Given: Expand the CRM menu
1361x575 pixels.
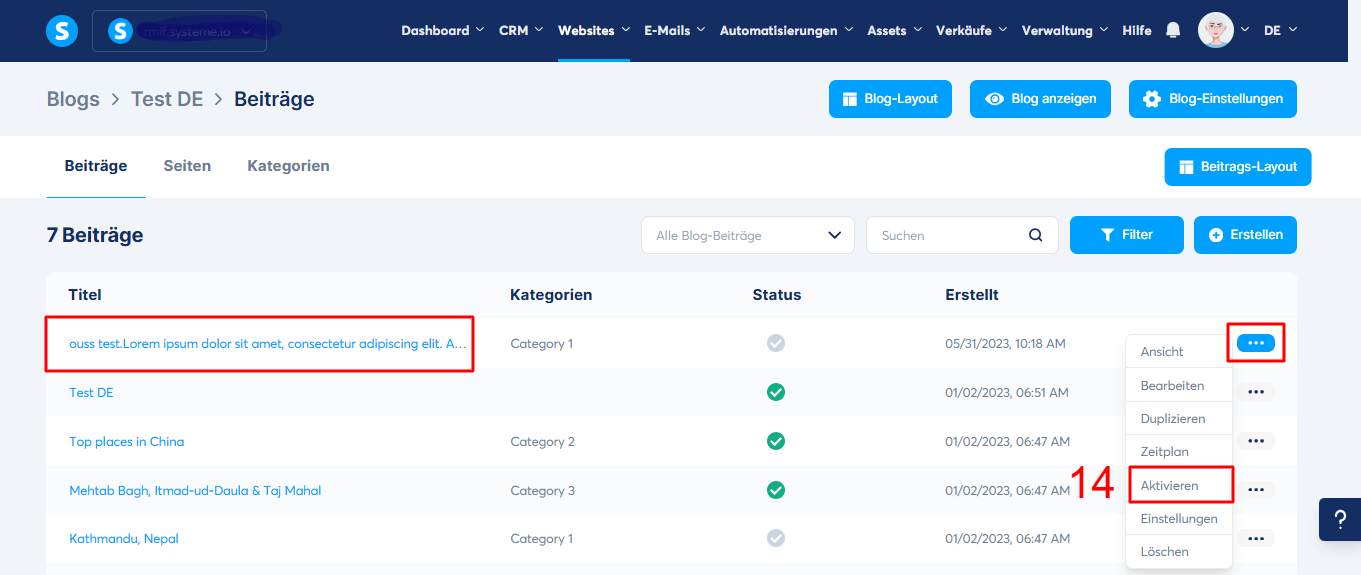Looking at the screenshot, I should 521,31.
